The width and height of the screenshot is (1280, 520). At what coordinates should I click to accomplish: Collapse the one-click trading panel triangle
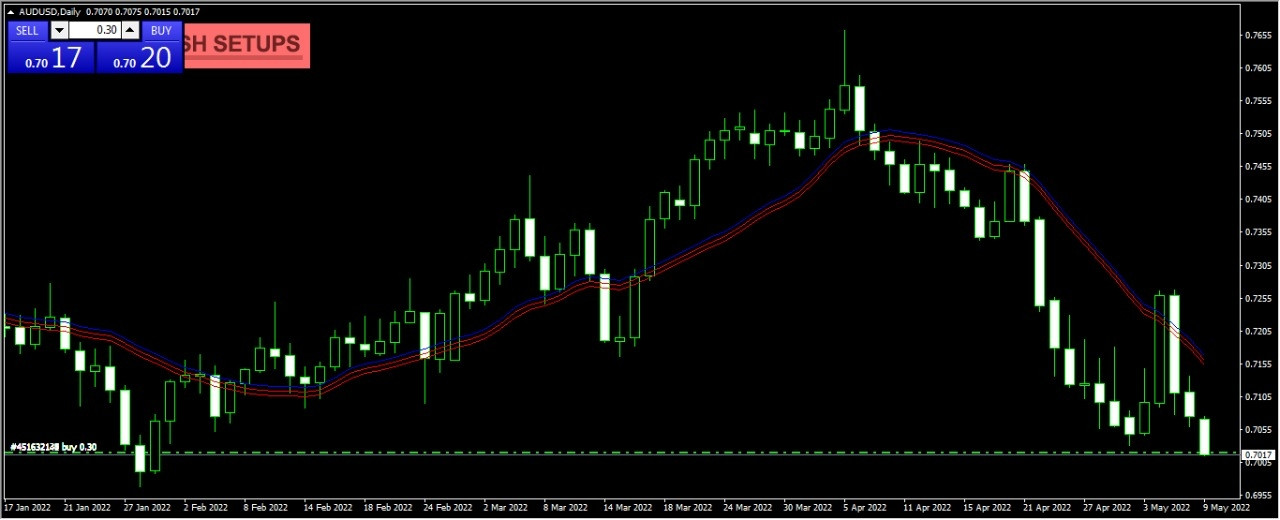tap(10, 11)
